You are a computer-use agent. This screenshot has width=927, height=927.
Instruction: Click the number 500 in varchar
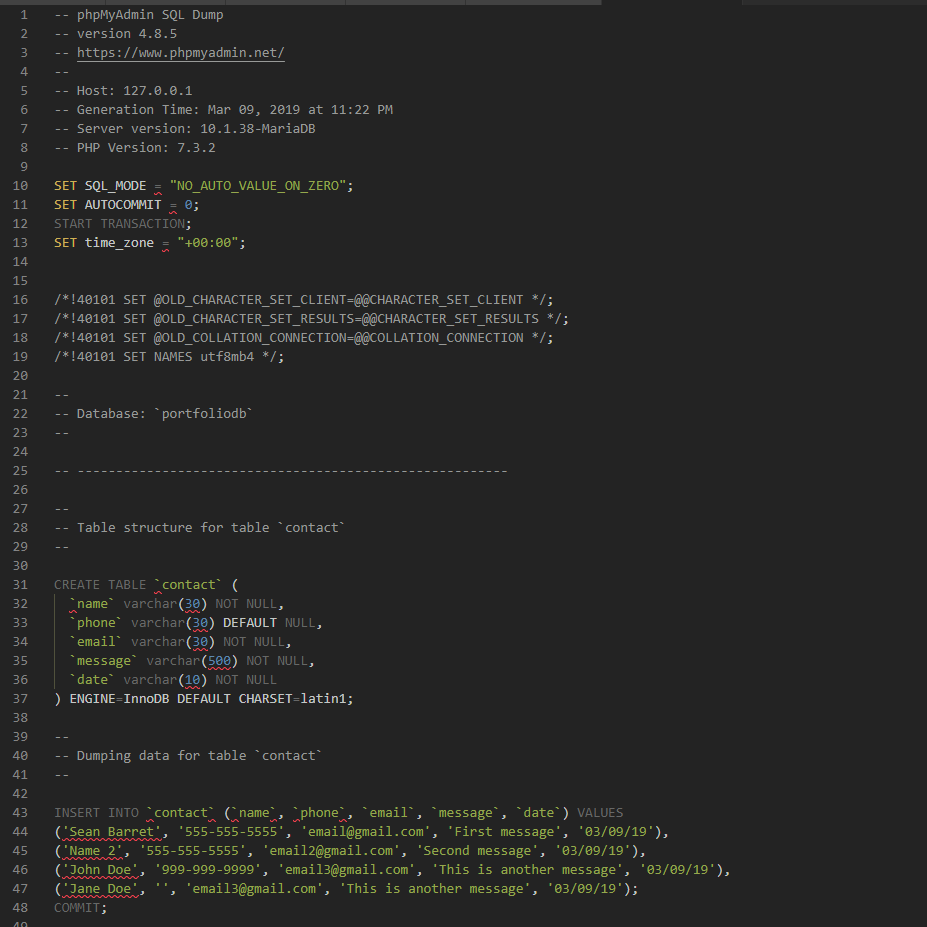point(219,661)
